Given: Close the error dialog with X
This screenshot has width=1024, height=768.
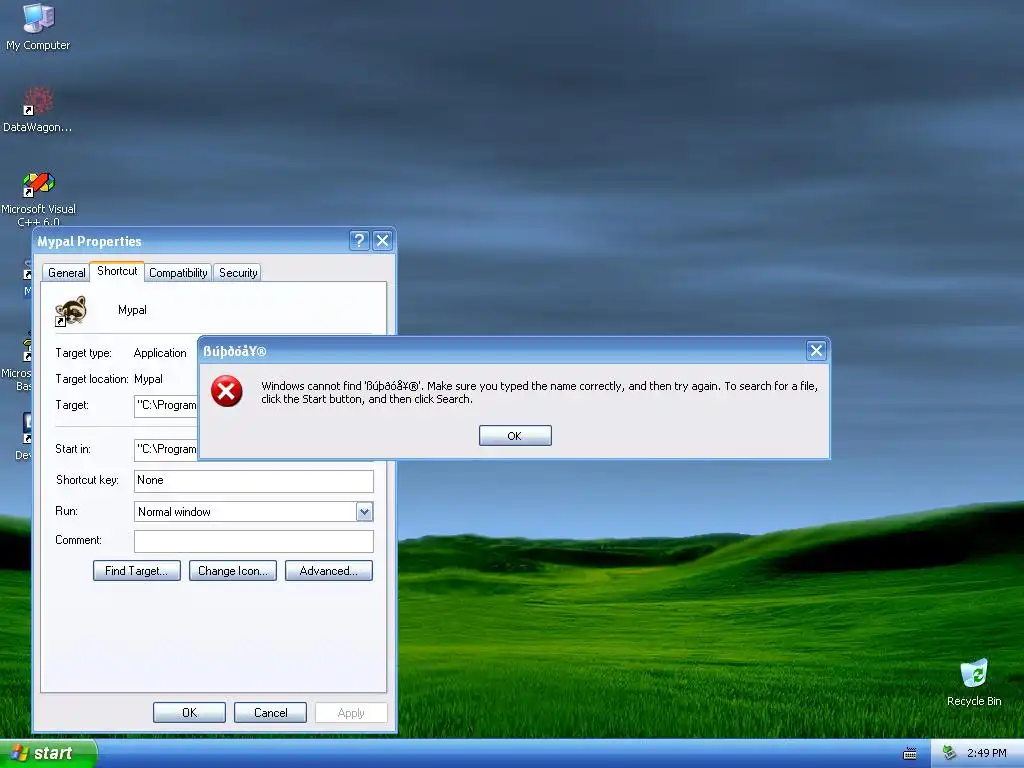Looking at the screenshot, I should click(x=816, y=351).
